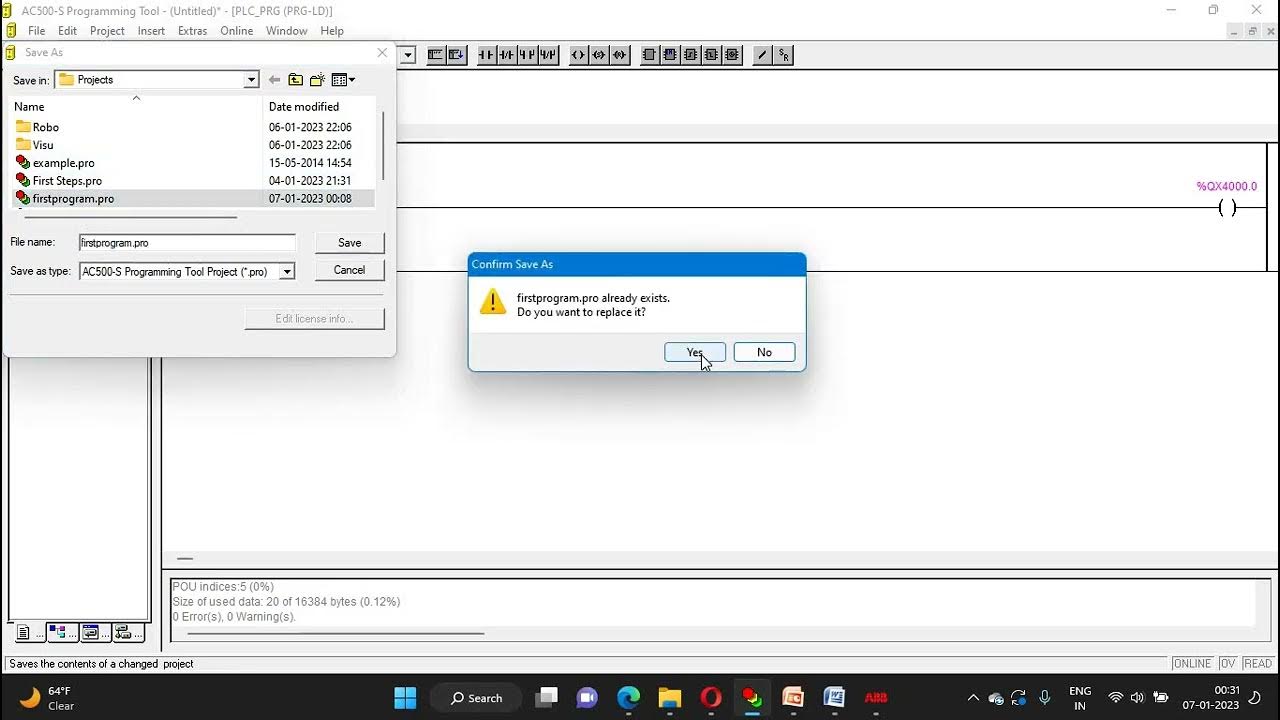Go up one folder level
1280x720 pixels.
(295, 80)
